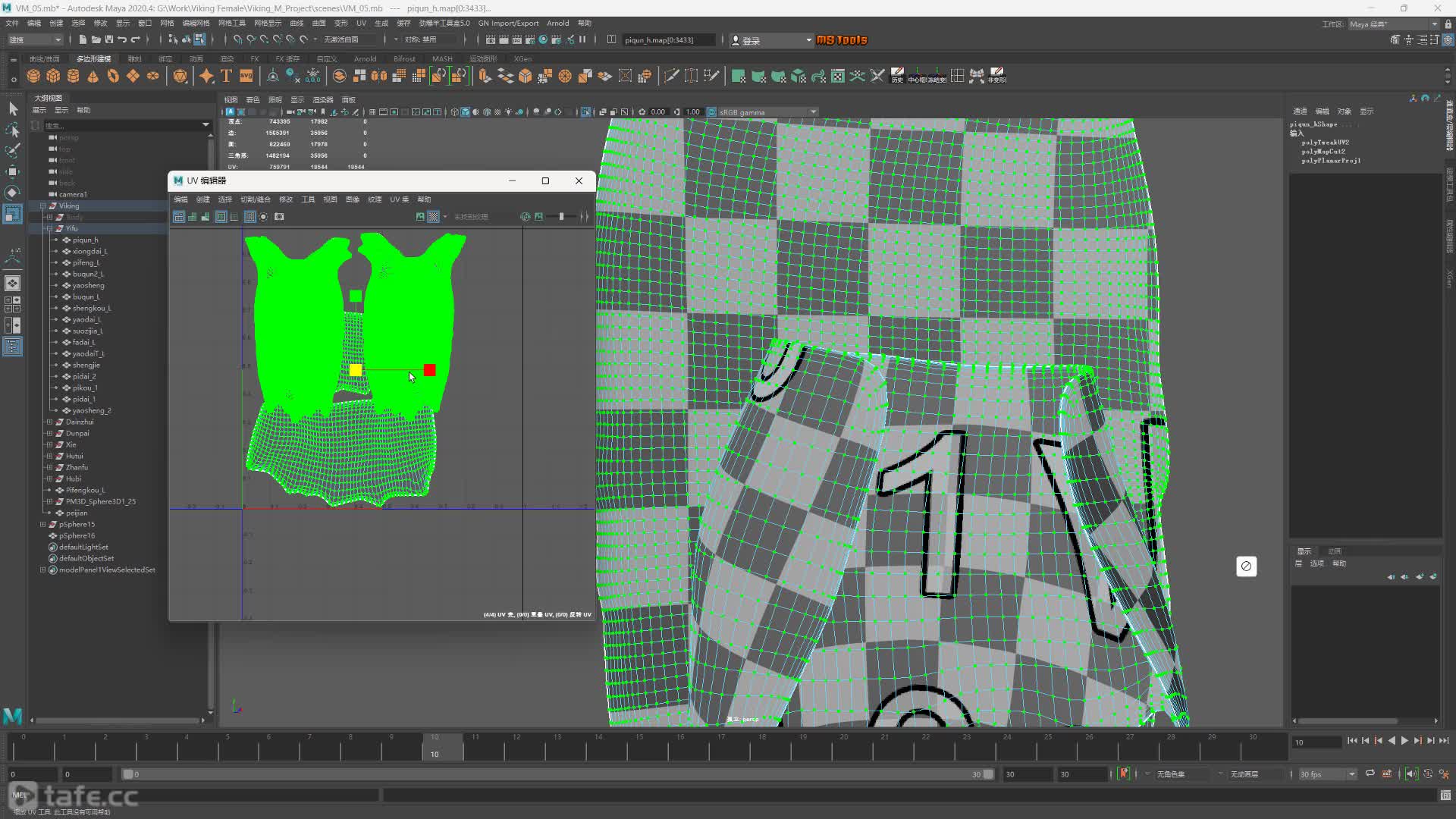Click the SVG import shelf icon
The width and height of the screenshot is (1456, 819).
point(246,76)
